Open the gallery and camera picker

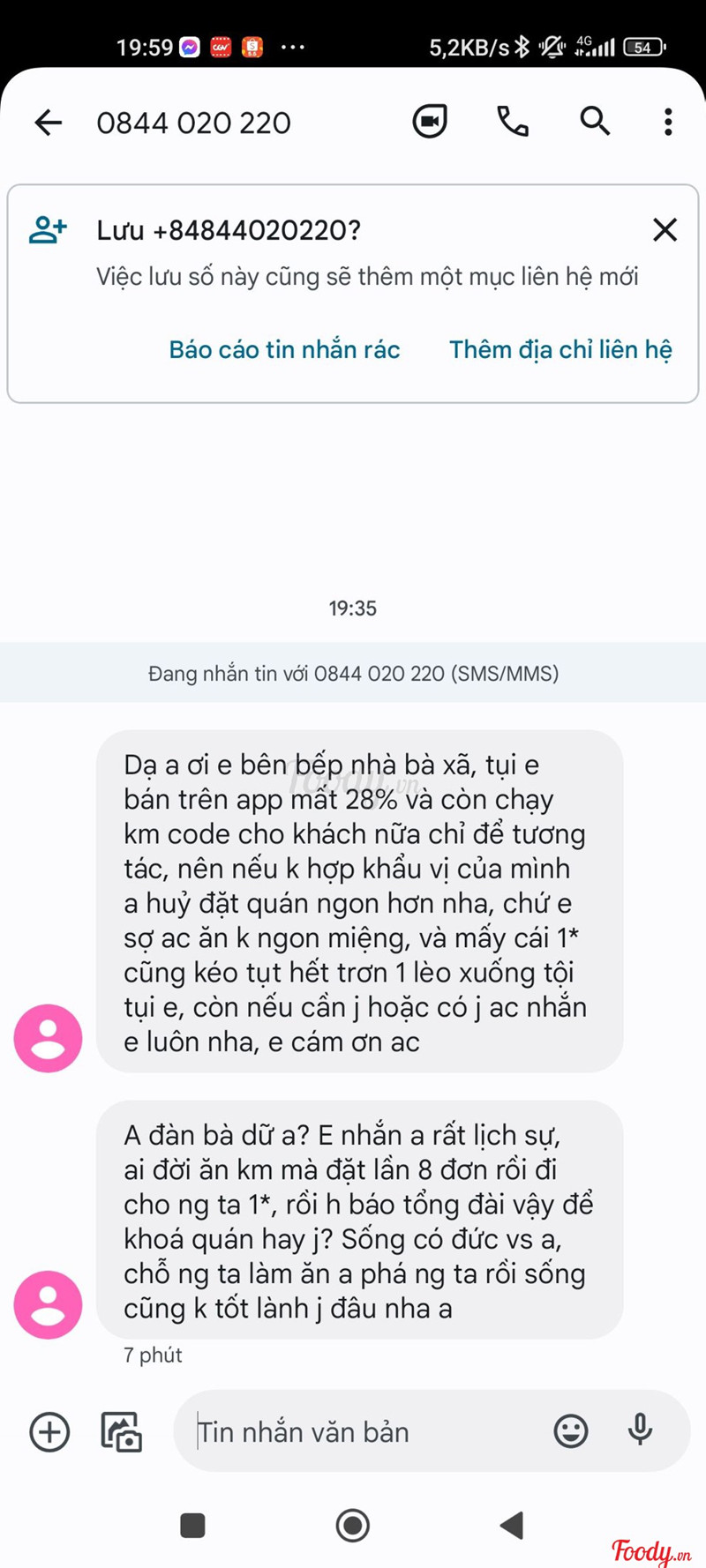tap(122, 1431)
